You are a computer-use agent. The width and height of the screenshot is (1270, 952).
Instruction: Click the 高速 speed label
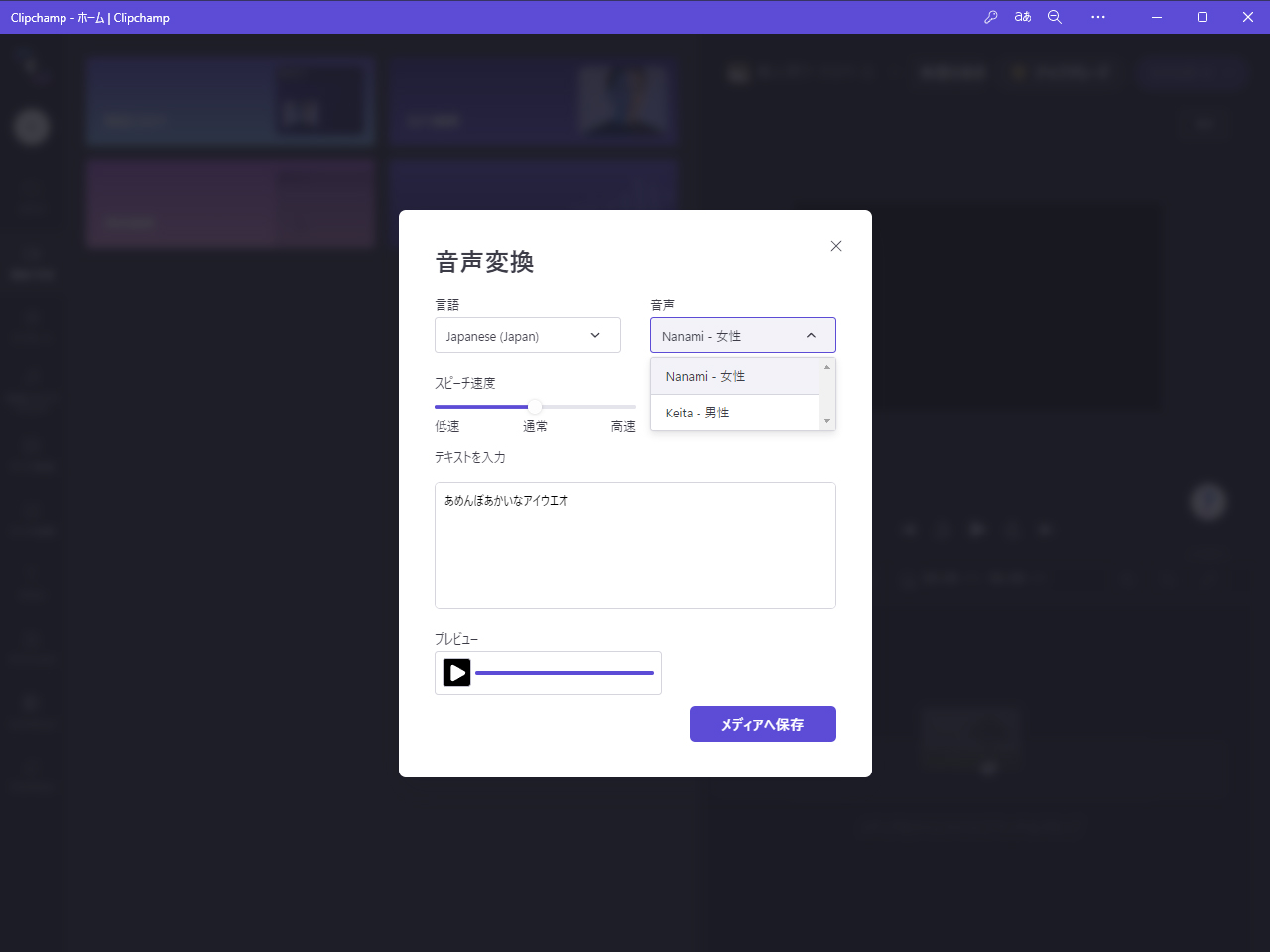[x=623, y=427]
